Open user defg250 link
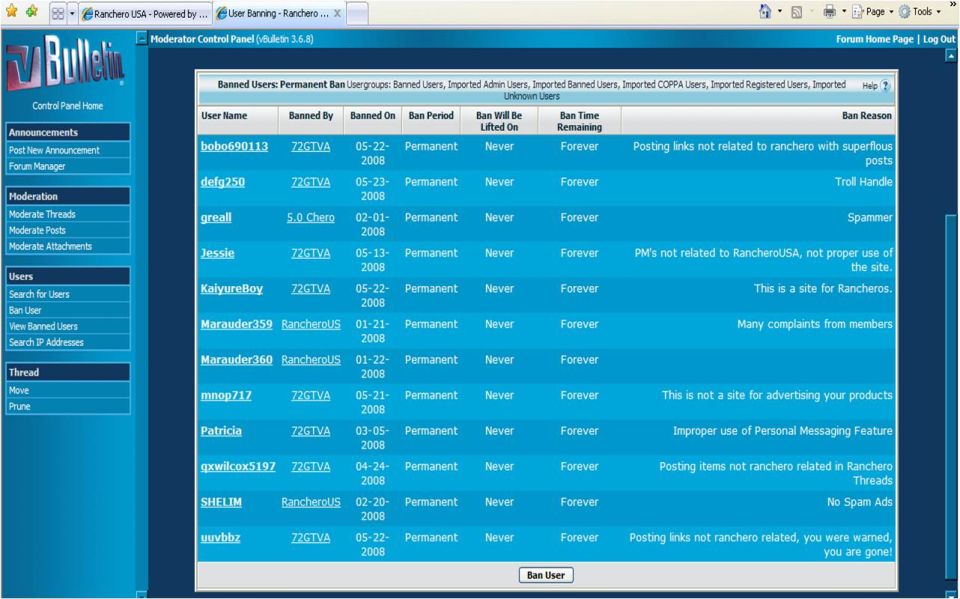Viewport: 960px width, 599px height. [223, 182]
